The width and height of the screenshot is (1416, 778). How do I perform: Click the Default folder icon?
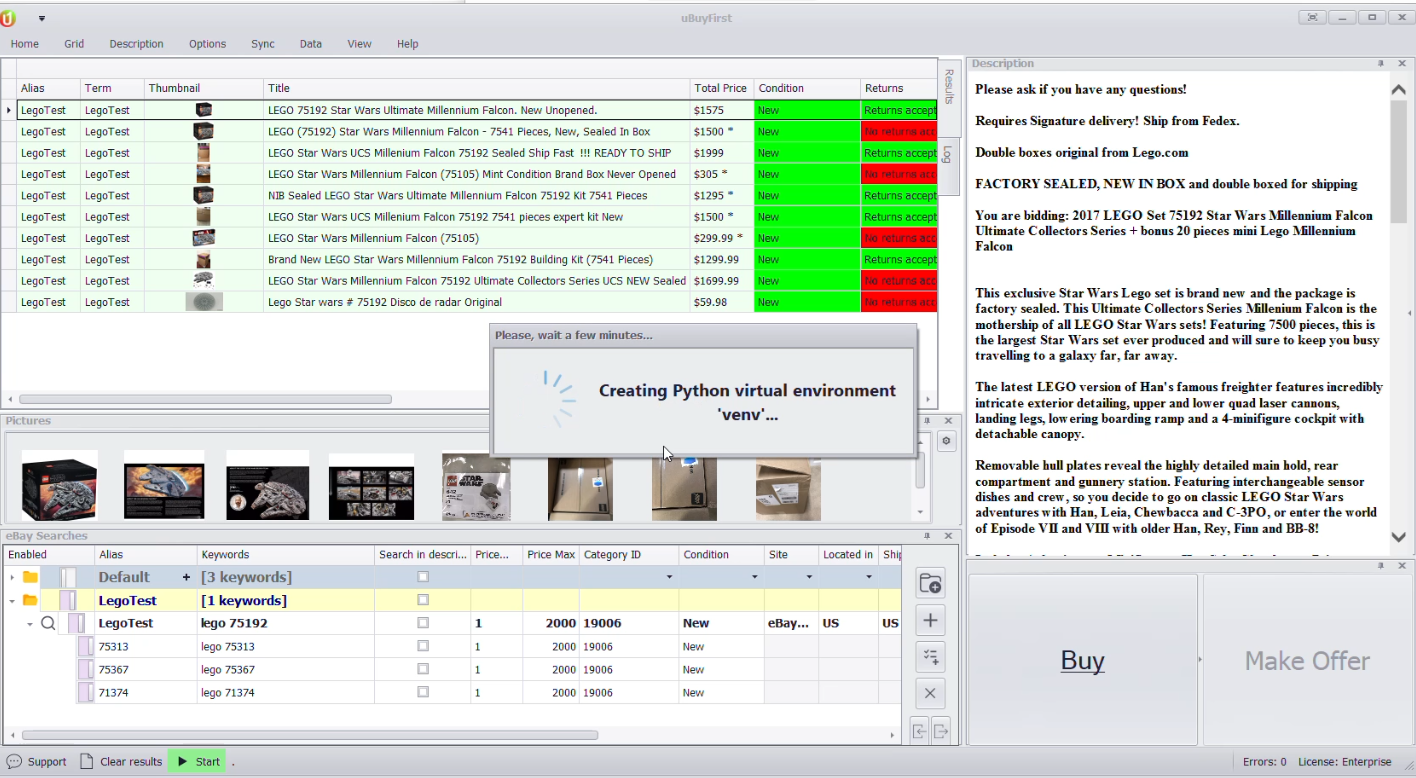pos(30,577)
